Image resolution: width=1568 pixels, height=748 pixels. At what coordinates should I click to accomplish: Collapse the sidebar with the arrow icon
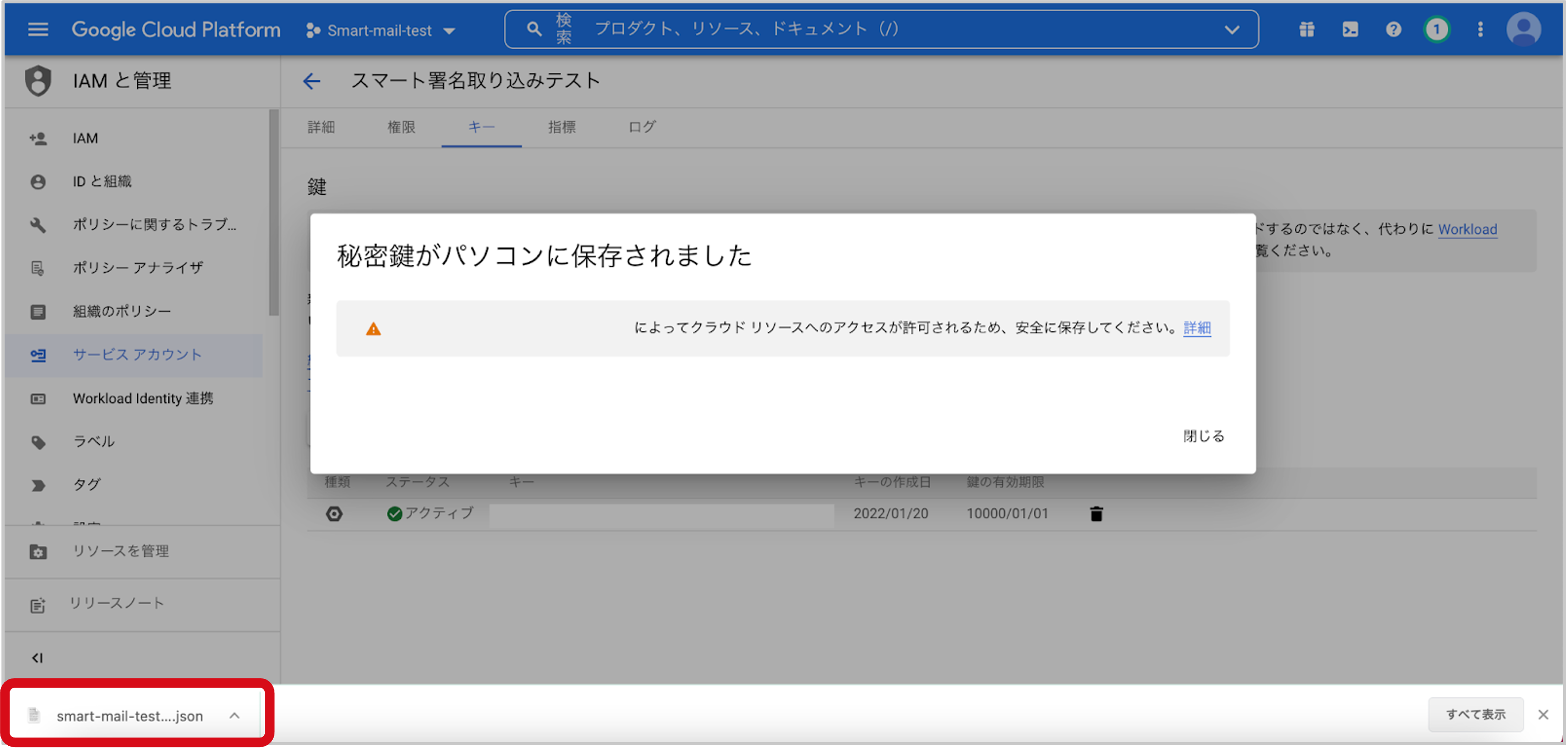(x=37, y=658)
